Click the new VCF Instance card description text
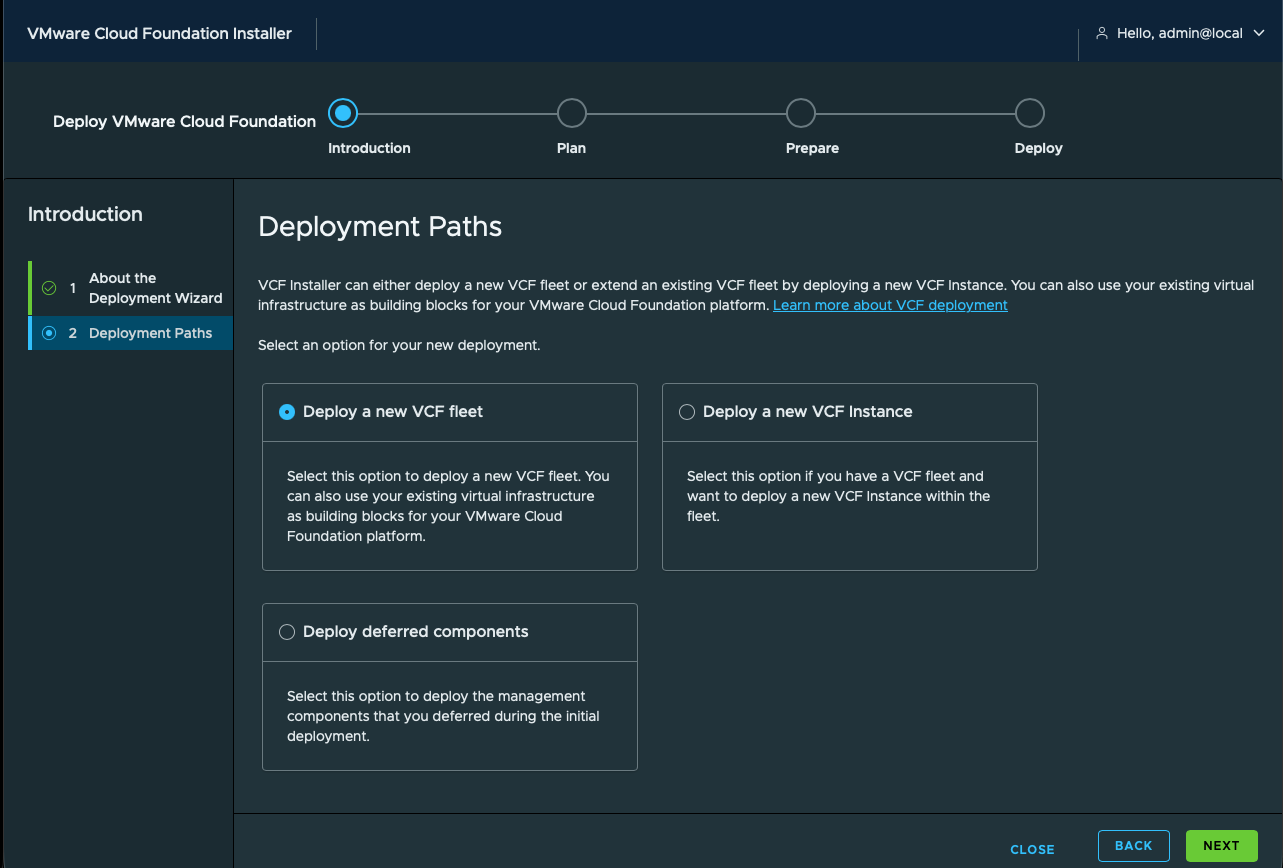Screen dimensions: 1283x868 (839, 496)
